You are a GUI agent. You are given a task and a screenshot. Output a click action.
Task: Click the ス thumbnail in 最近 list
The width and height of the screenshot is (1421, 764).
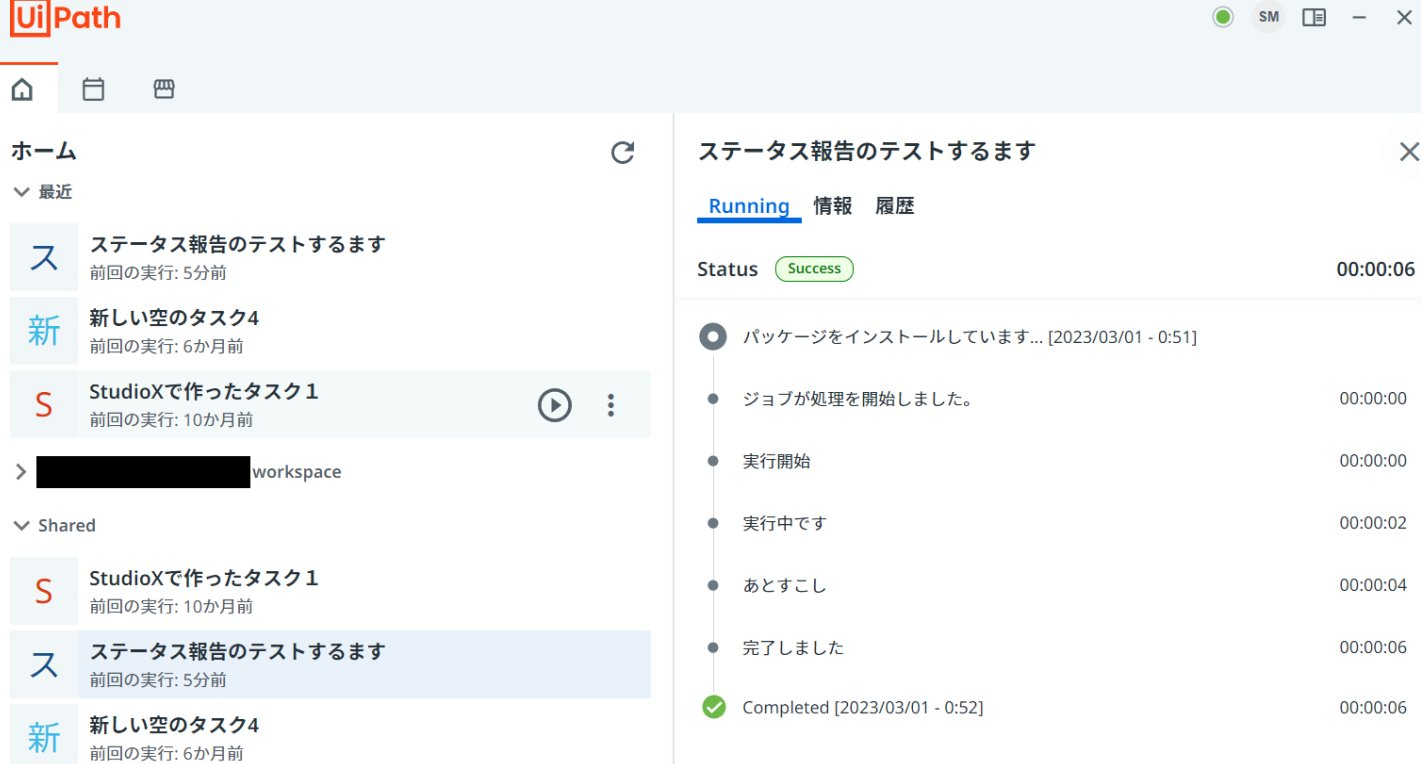[x=44, y=257]
